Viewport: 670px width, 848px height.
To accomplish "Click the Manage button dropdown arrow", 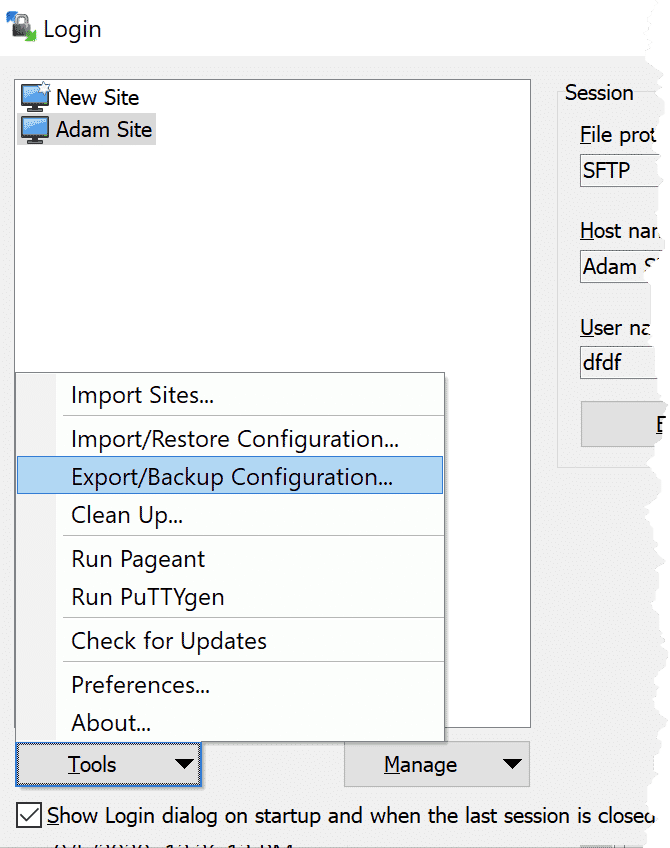I will (512, 764).
